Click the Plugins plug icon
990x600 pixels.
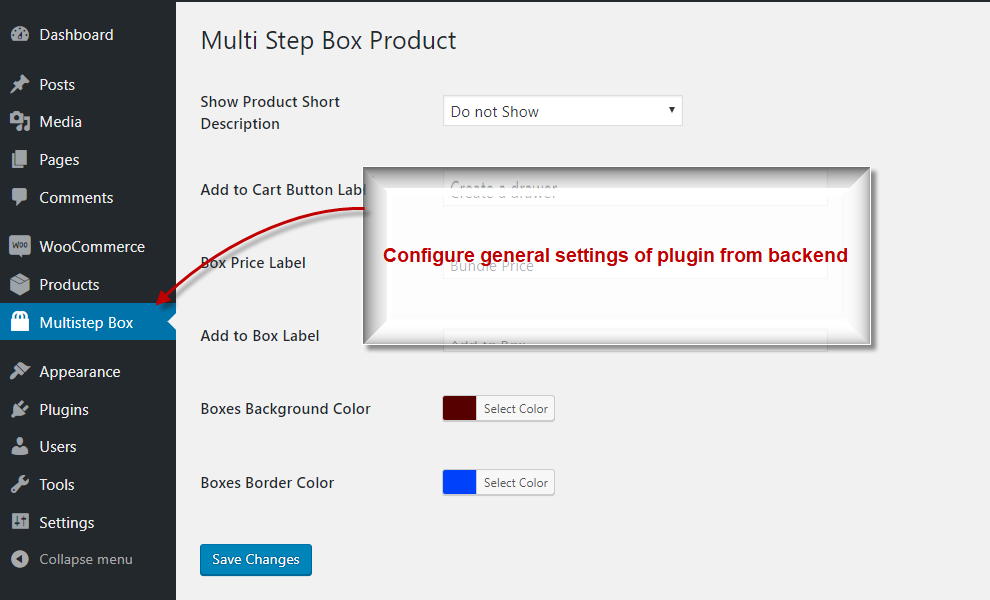click(20, 410)
